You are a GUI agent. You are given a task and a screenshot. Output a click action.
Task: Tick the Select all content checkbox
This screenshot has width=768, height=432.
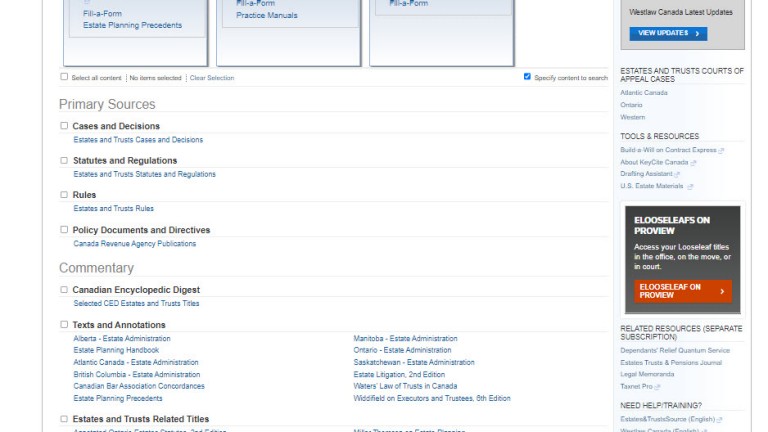click(x=64, y=76)
